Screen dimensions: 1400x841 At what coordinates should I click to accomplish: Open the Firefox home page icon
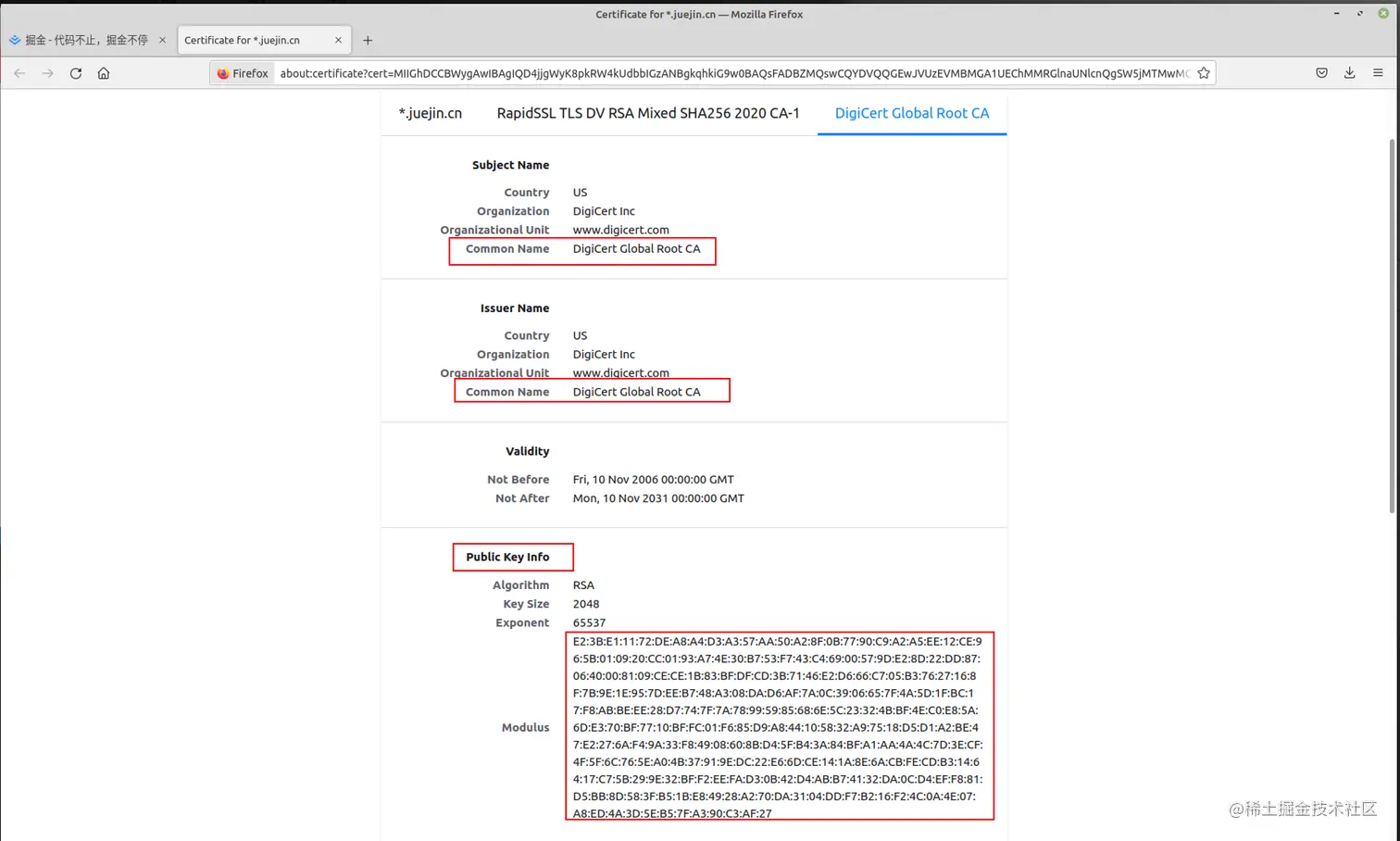coord(104,73)
